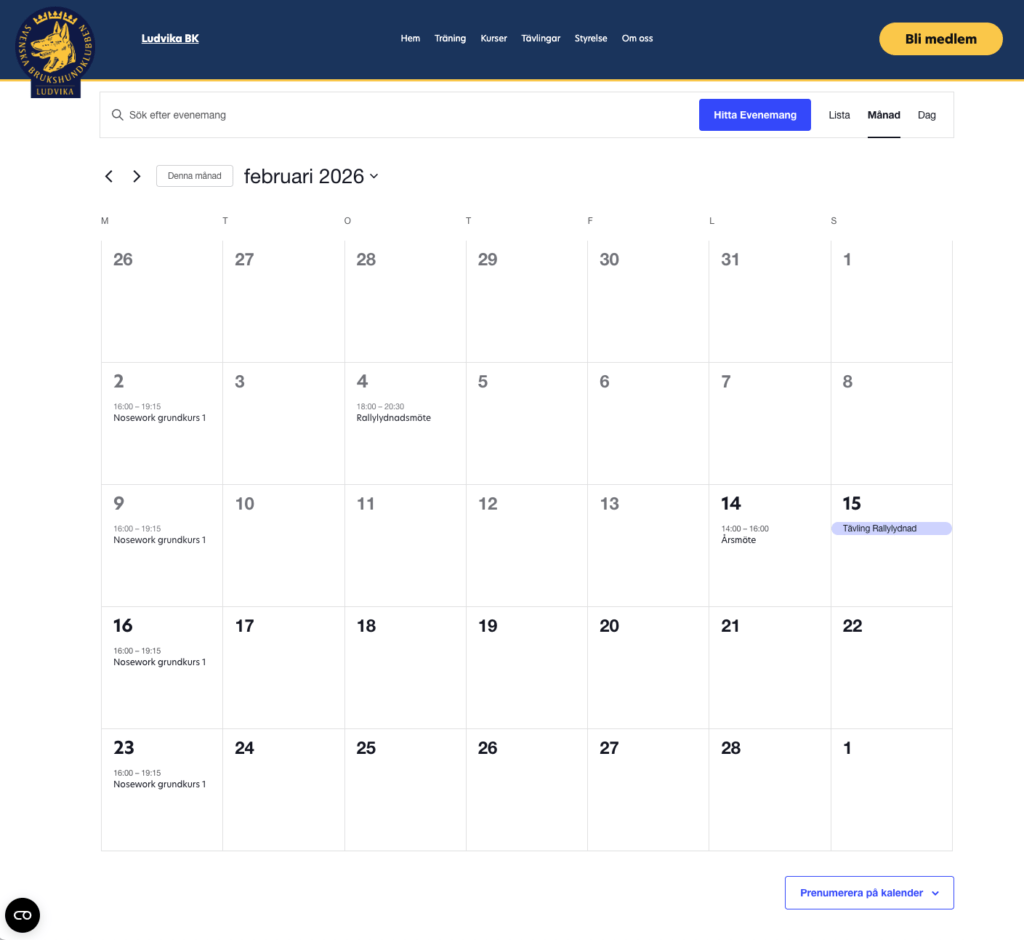Click the Bli medlem button
1024x940 pixels.
(940, 39)
